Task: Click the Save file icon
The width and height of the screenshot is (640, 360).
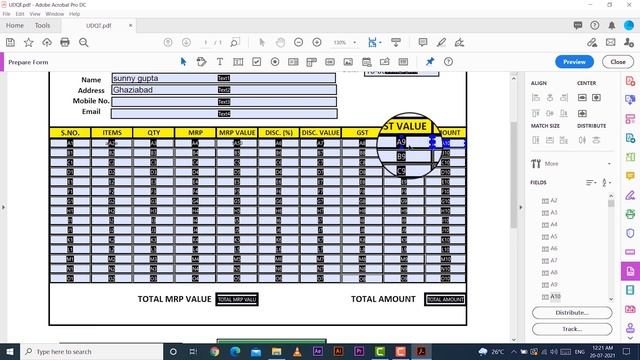Action: (x=10, y=42)
